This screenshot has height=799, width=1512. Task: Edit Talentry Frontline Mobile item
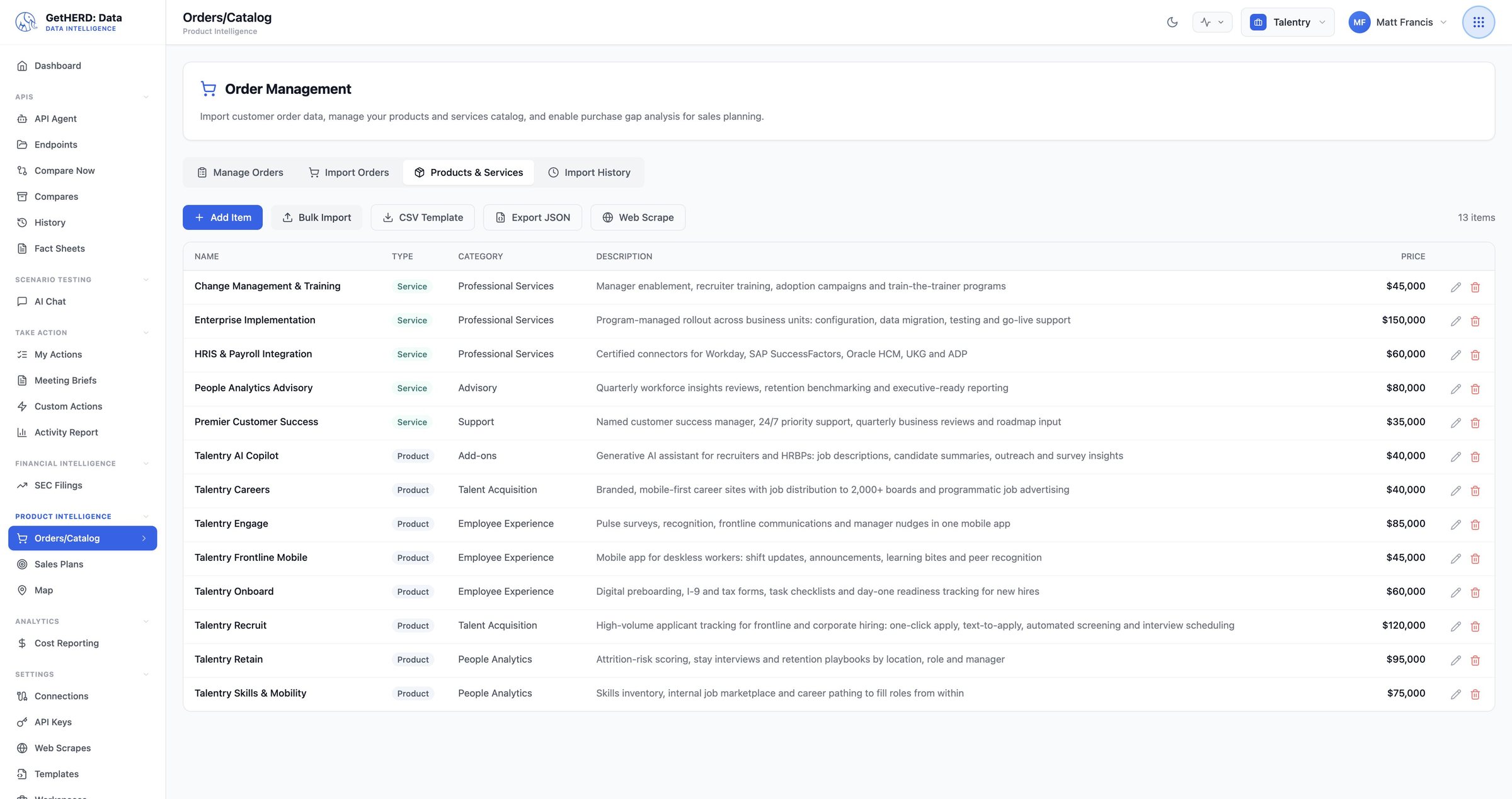[1455, 559]
